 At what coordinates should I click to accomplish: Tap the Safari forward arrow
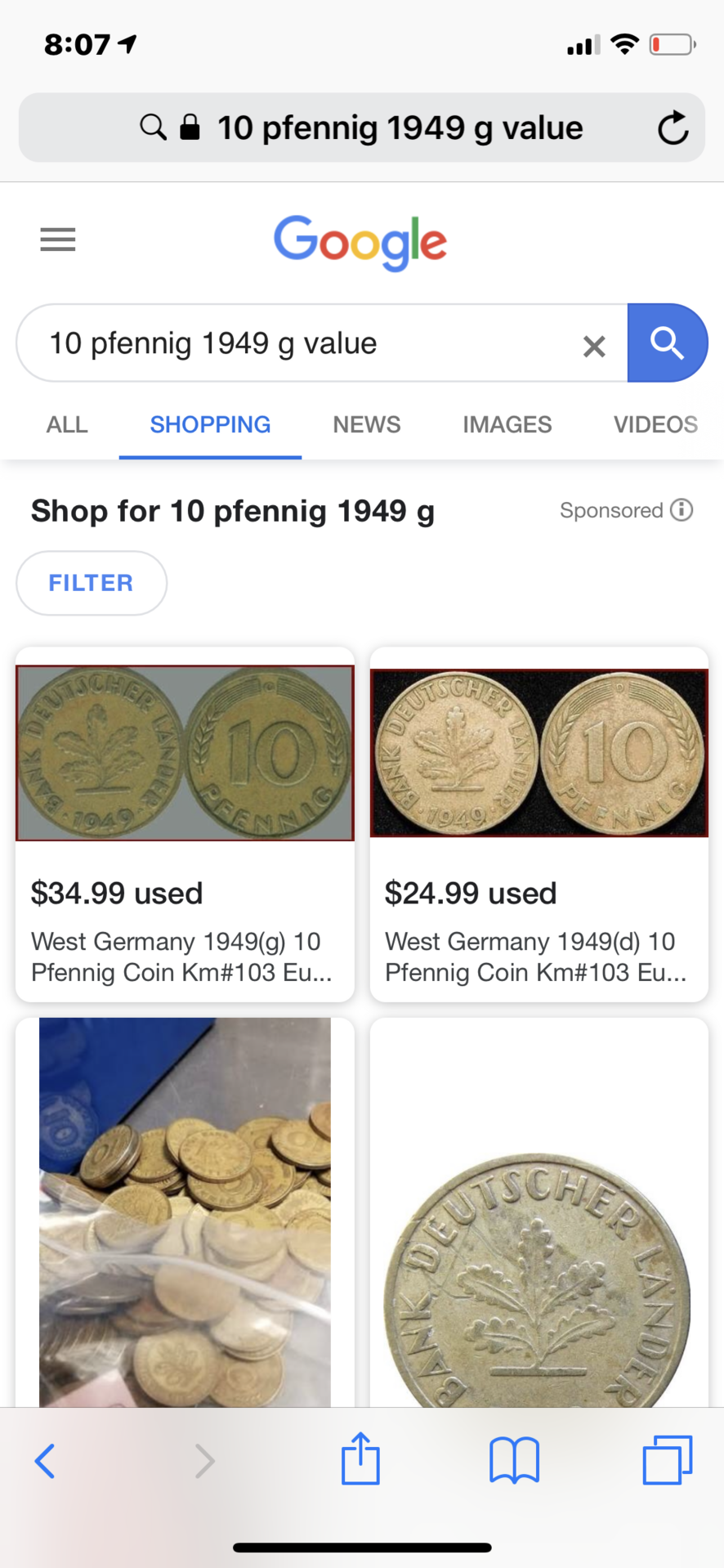coord(204,1461)
